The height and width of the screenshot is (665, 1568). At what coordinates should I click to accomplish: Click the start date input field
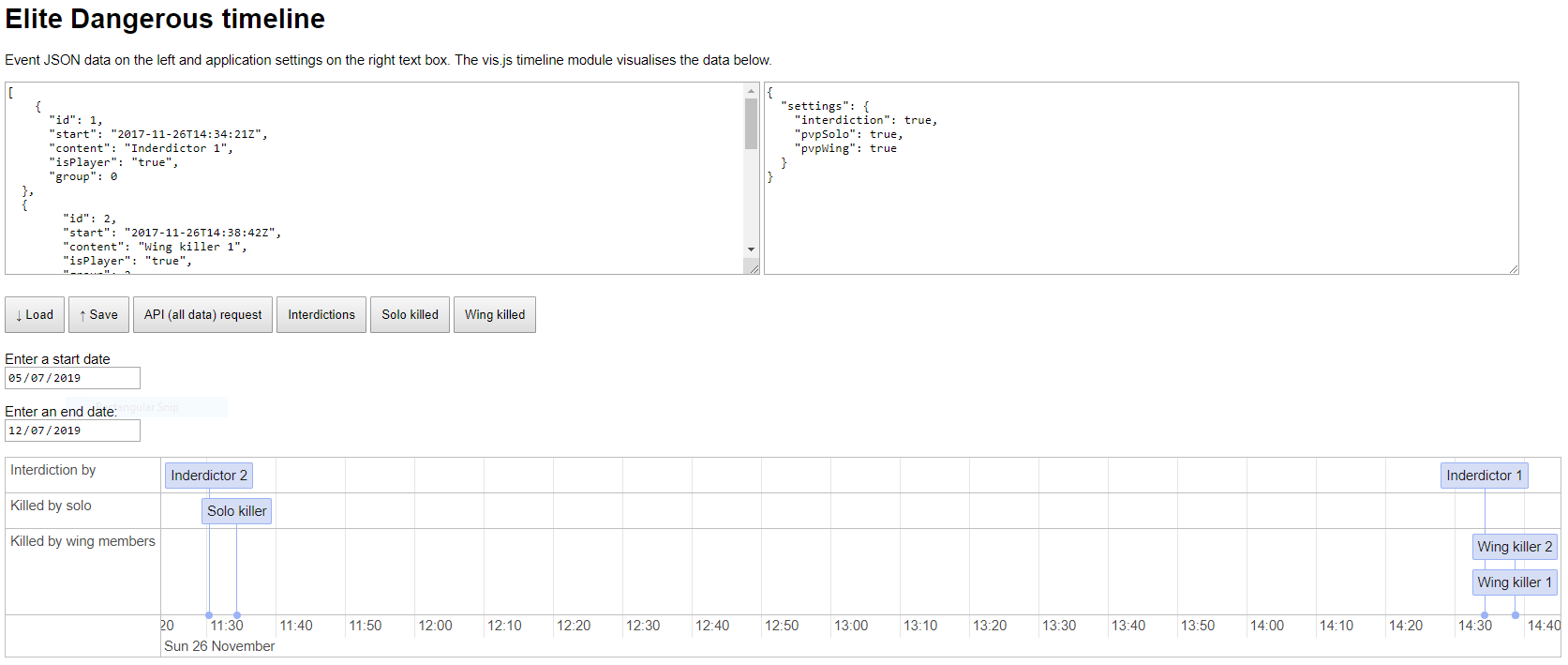click(72, 378)
